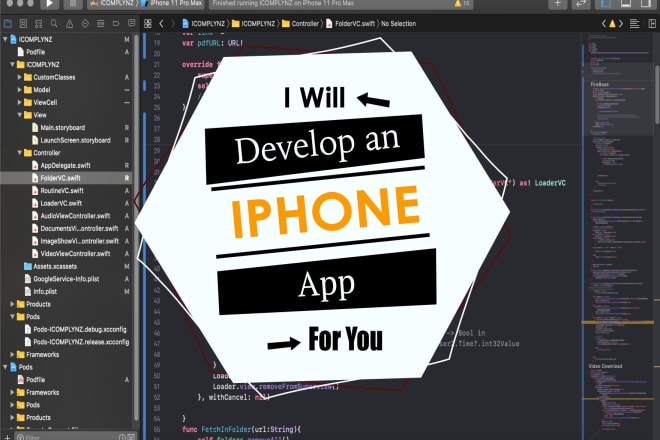Open the Find navigator magnifier tab
The image size is (660, 440).
54,24
